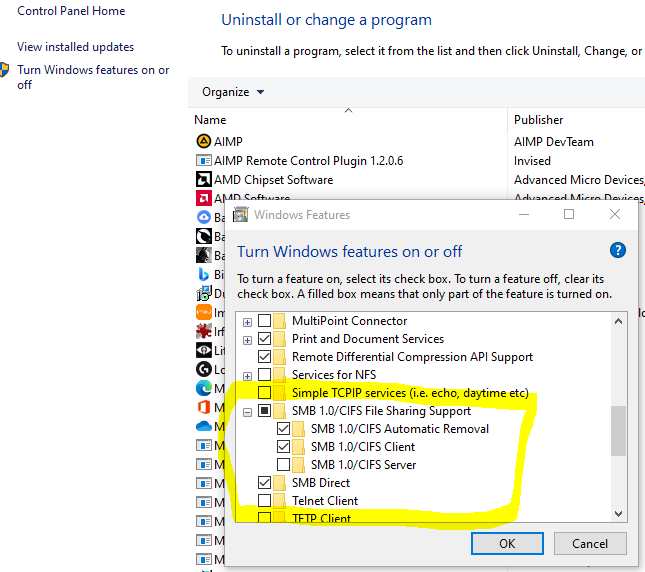The image size is (645, 572).
Task: Uncheck the SMB 1.0/CIFS Client checkbox
Action: pyautogui.click(x=283, y=447)
